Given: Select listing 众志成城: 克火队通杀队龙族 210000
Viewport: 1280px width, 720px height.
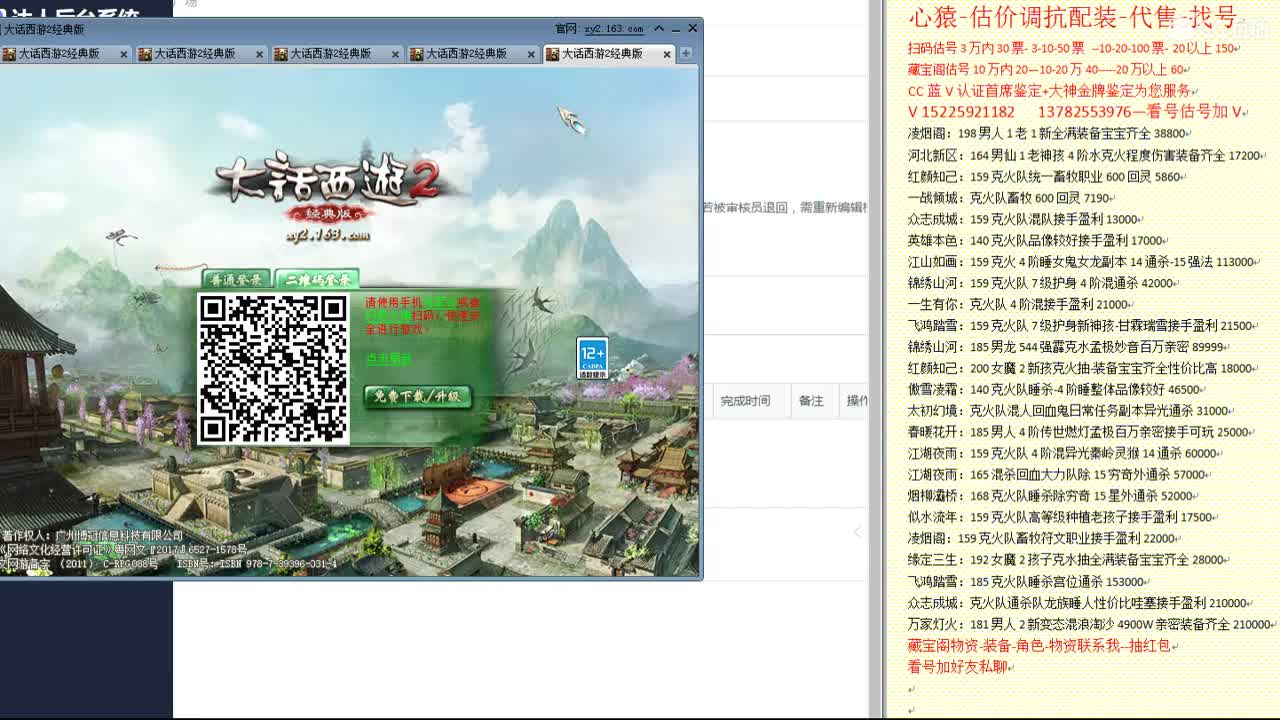Looking at the screenshot, I should 1080,604.
